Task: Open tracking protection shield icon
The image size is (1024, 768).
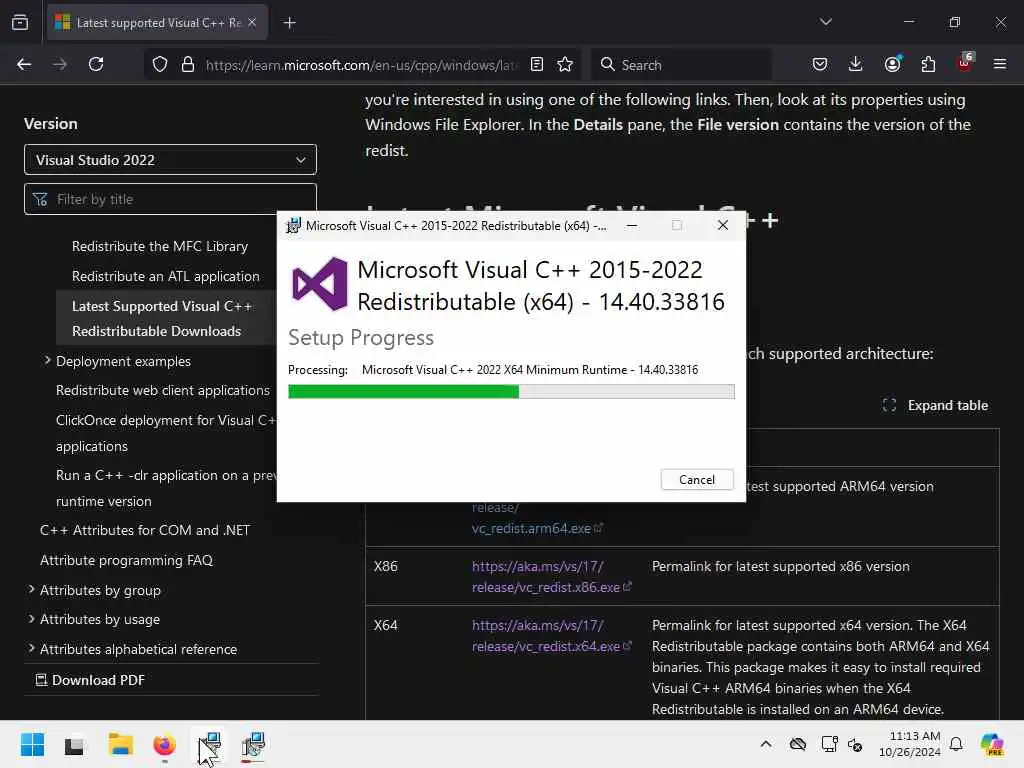Action: tap(160, 64)
